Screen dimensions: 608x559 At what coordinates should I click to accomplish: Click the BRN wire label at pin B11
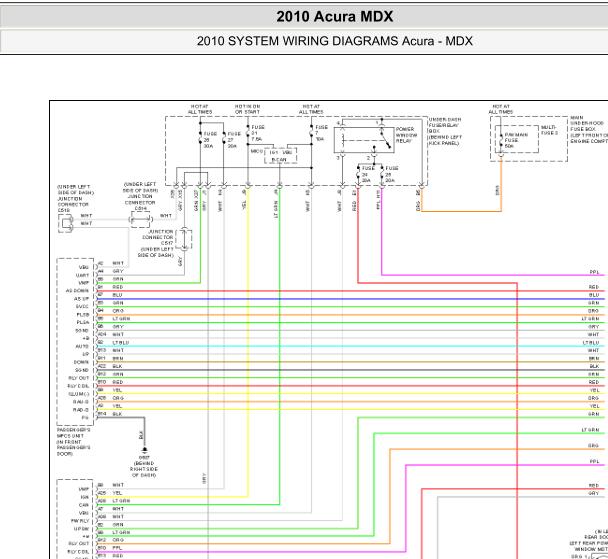118,359
